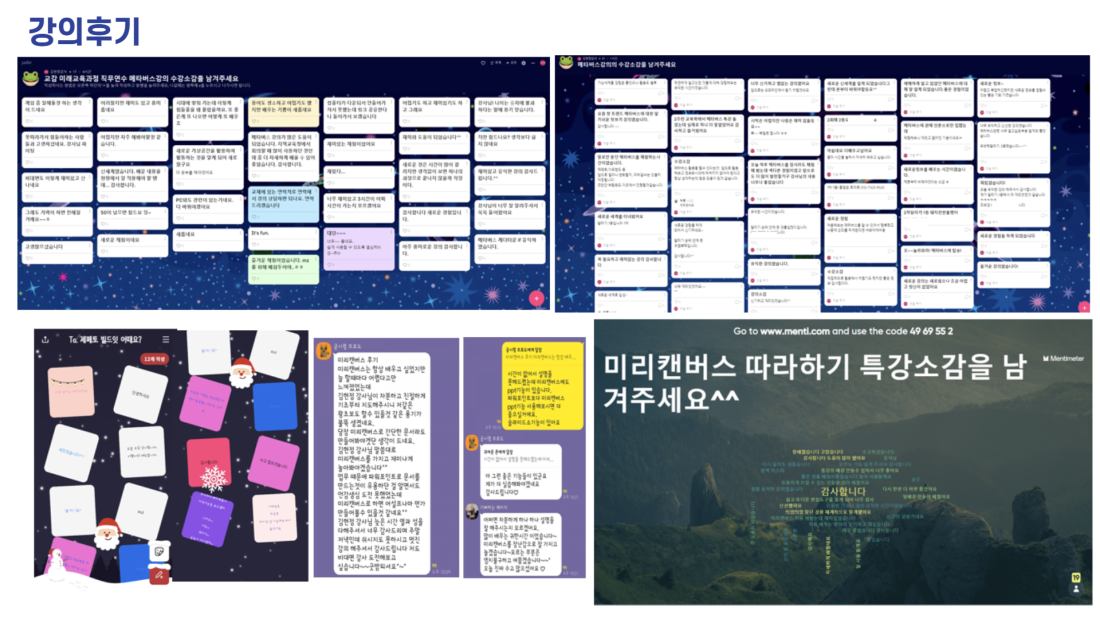
Task: Open the yellow post card in the left Padlet
Action: pyautogui.click(x=283, y=112)
